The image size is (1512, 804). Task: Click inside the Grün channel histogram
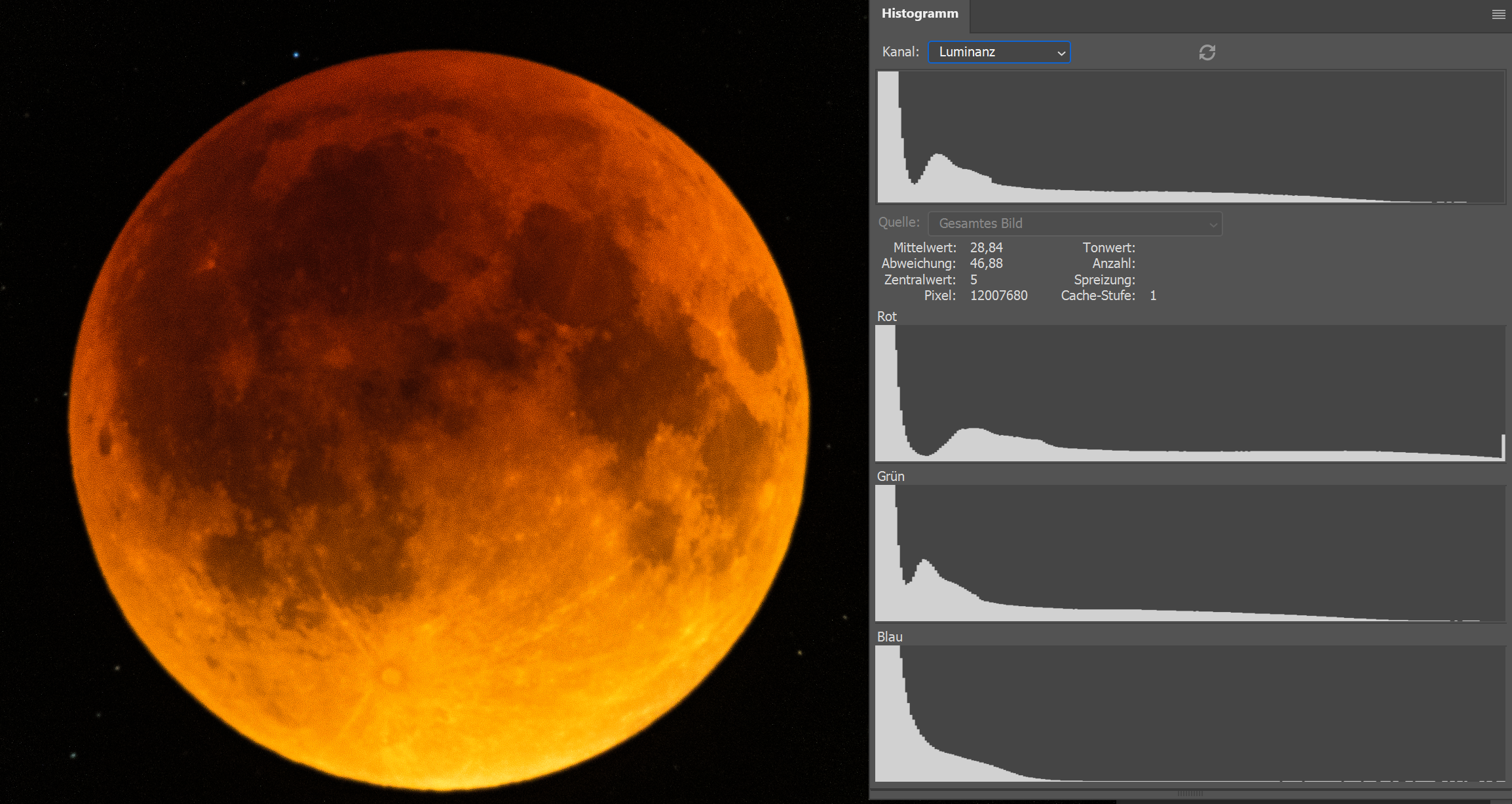[1190, 552]
